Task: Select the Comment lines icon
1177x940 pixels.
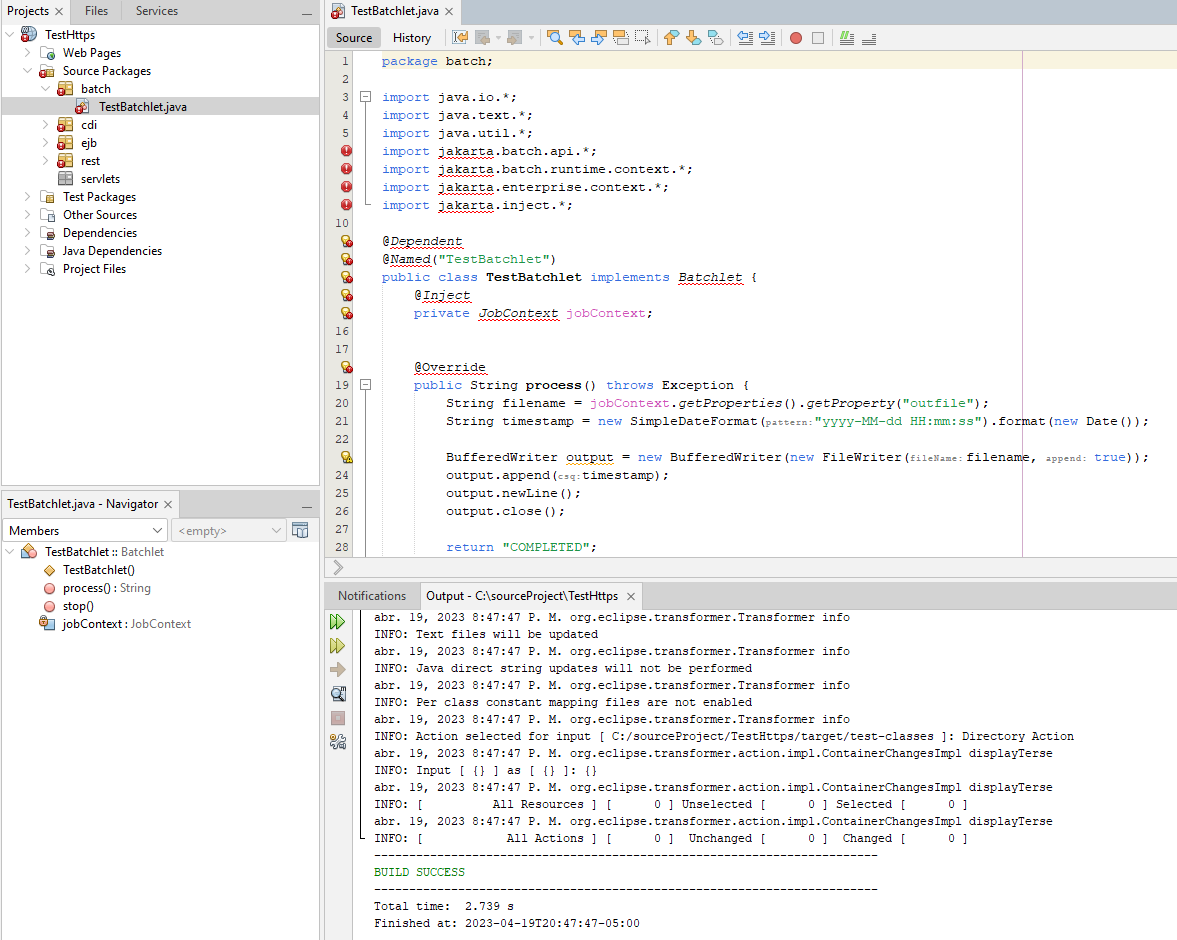Action: click(x=847, y=38)
